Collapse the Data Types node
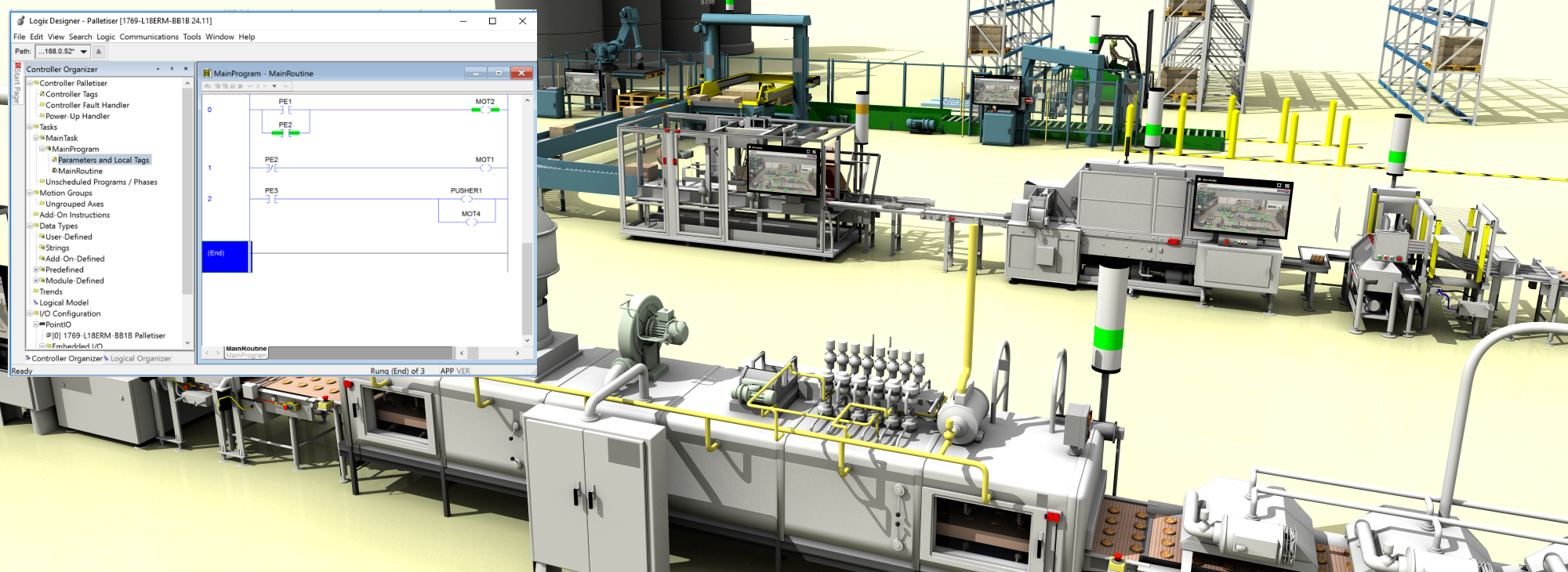 30,226
